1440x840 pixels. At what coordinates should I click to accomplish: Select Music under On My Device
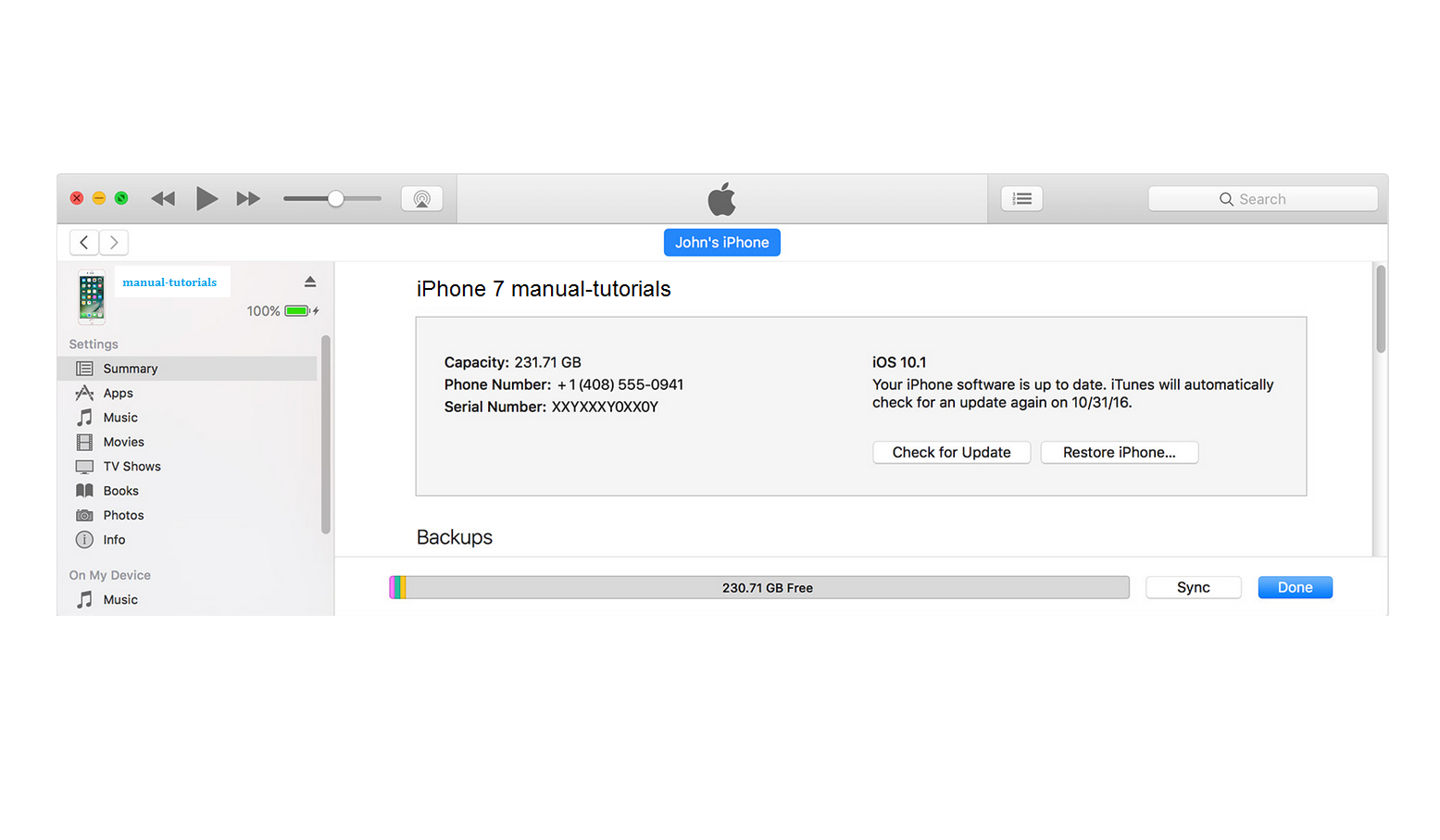point(187,600)
